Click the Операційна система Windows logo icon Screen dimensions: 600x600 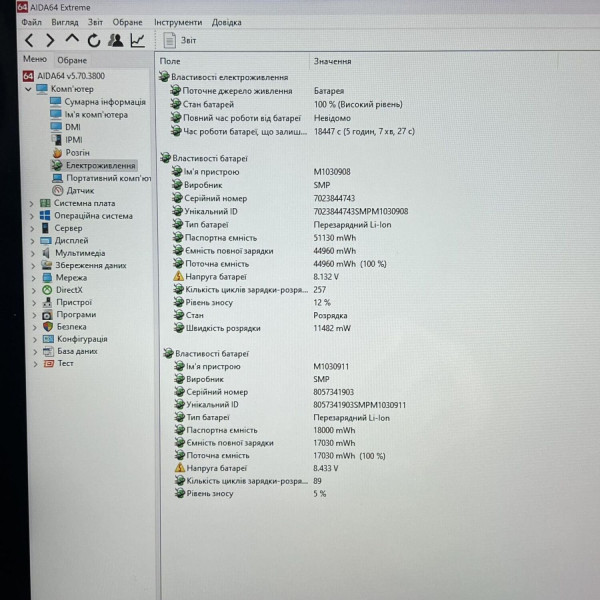[x=45, y=215]
